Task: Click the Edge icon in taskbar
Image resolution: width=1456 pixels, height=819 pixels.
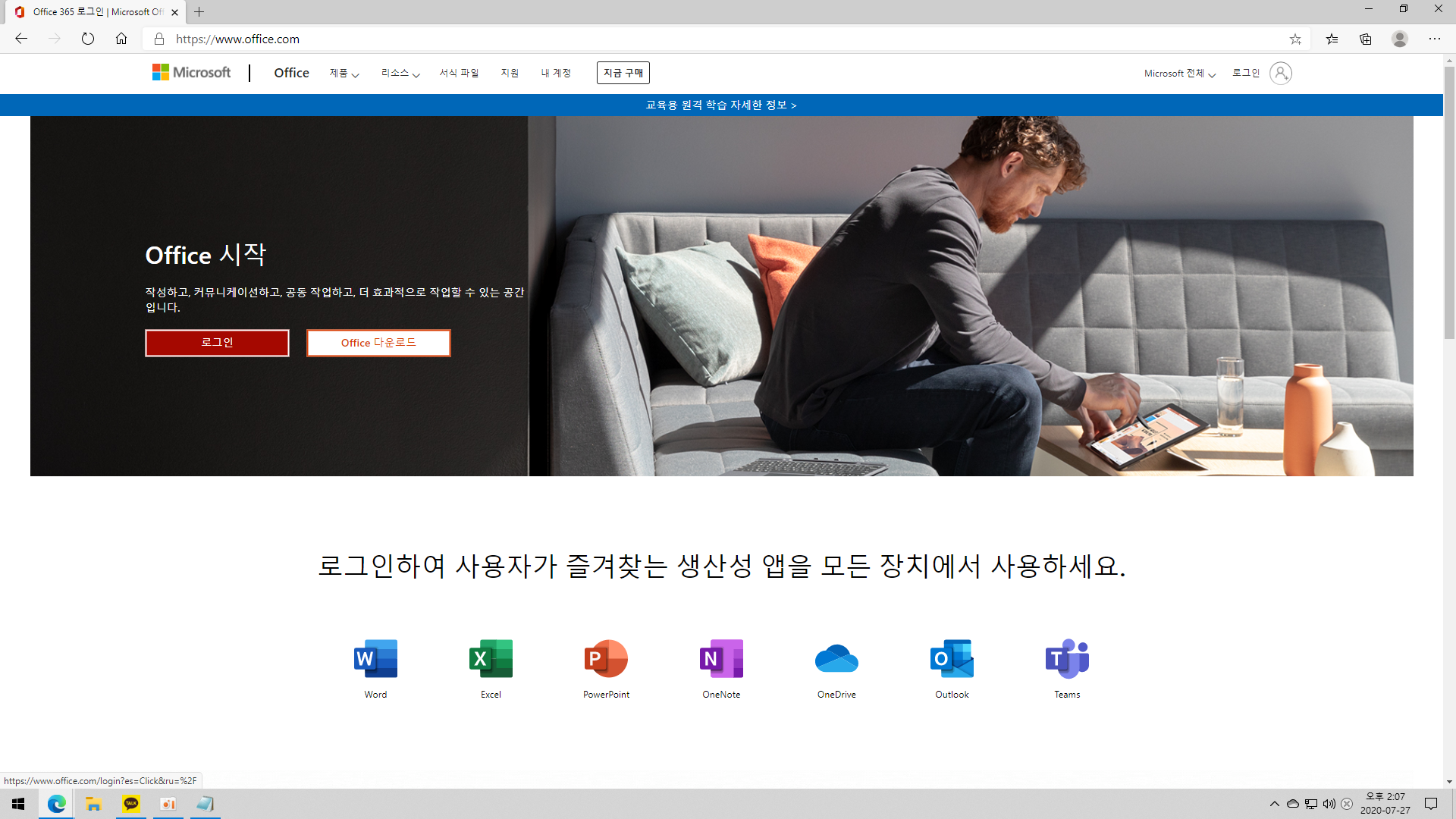Action: tap(56, 804)
